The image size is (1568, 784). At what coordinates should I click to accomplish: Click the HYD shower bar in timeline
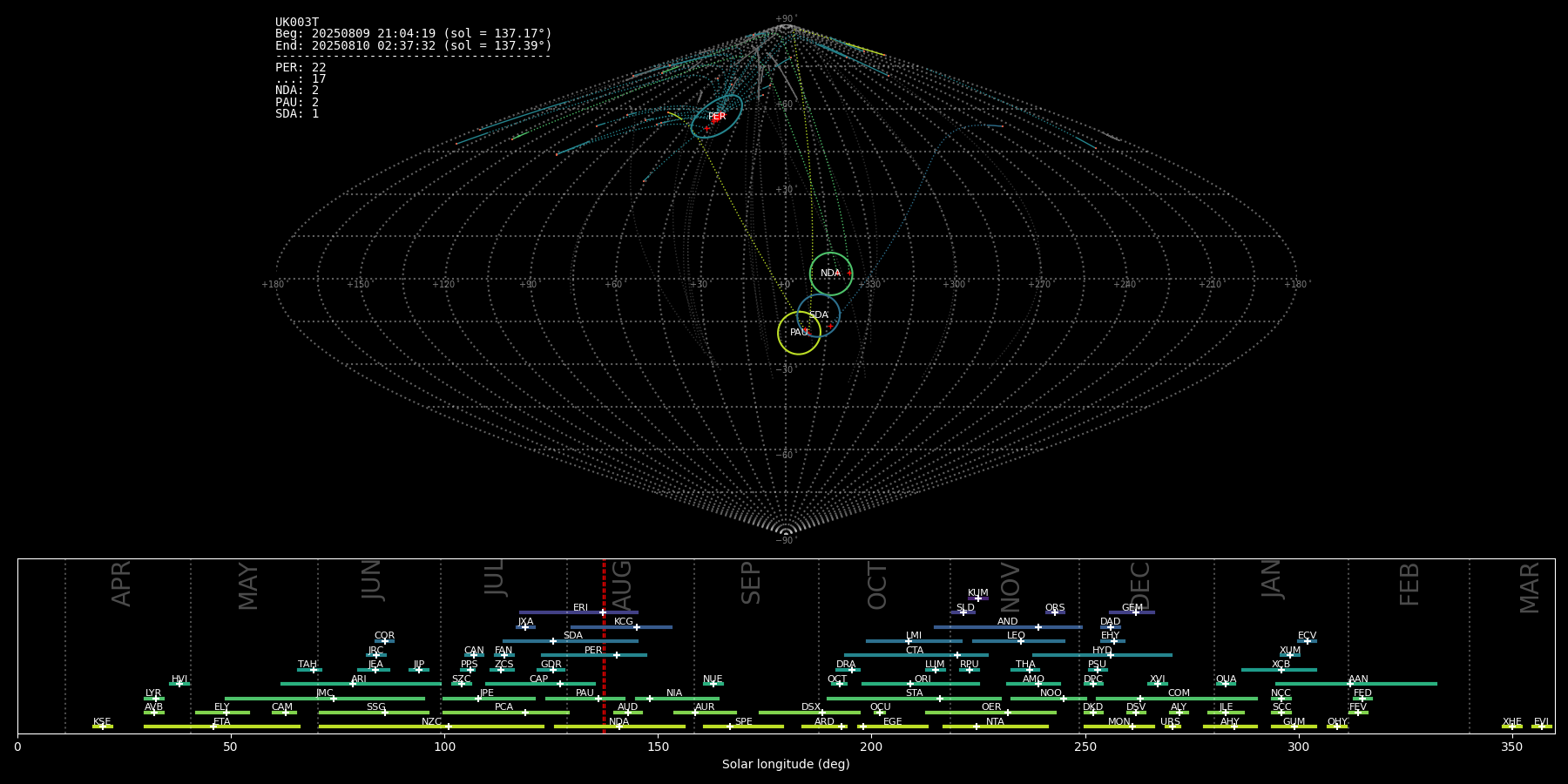[1102, 655]
